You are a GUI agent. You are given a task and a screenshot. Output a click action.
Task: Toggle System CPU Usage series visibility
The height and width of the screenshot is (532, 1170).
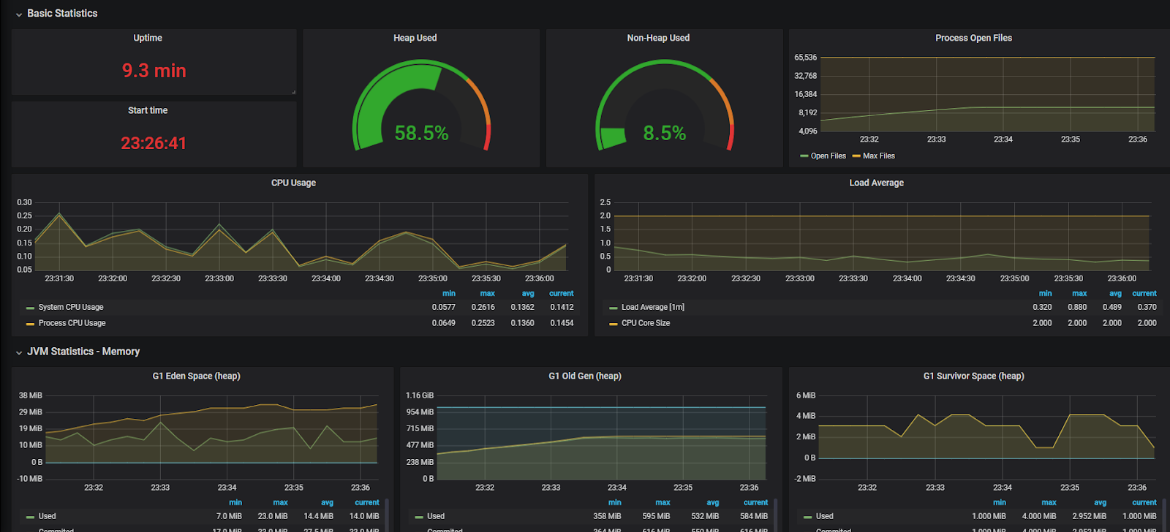coord(70,307)
